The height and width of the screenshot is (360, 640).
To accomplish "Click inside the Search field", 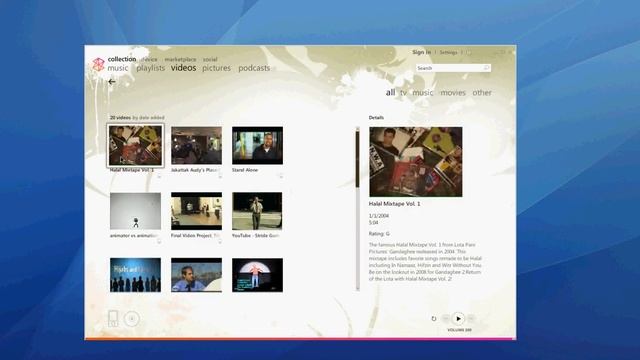I will (453, 68).
